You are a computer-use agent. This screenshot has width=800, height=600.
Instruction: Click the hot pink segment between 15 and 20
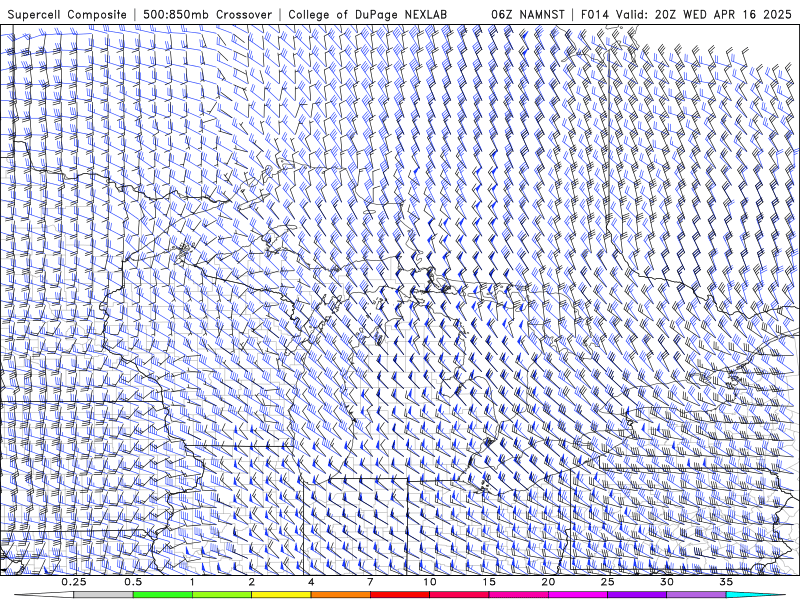[x=518, y=595]
